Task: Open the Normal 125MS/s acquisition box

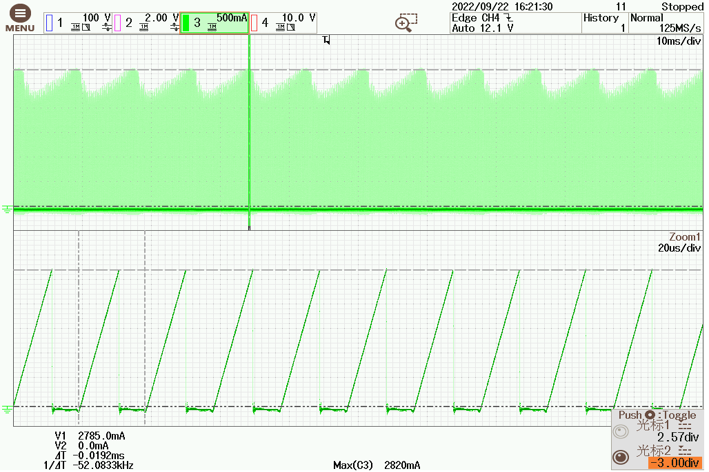Action: (666, 23)
